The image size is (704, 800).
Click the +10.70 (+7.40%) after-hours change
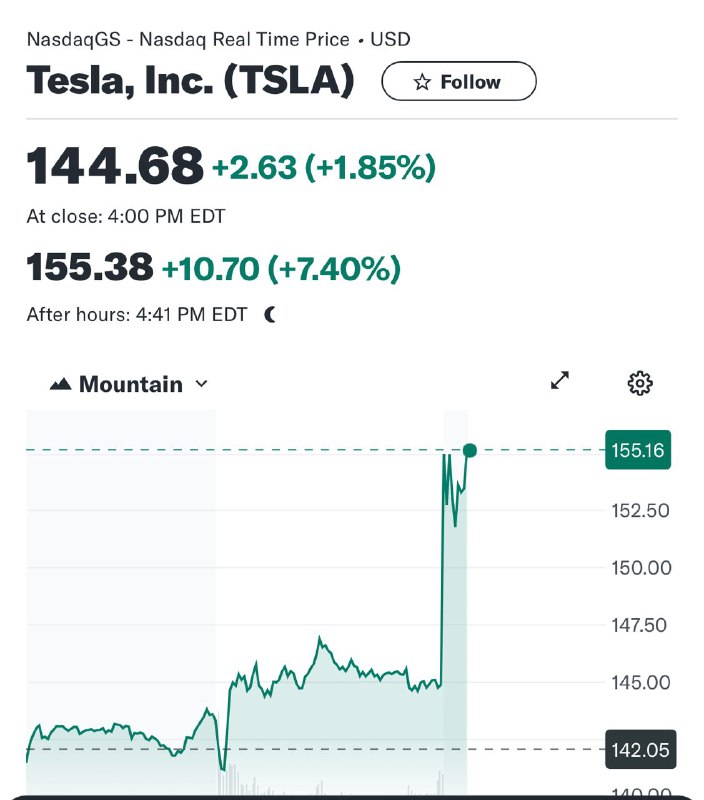[x=281, y=268]
